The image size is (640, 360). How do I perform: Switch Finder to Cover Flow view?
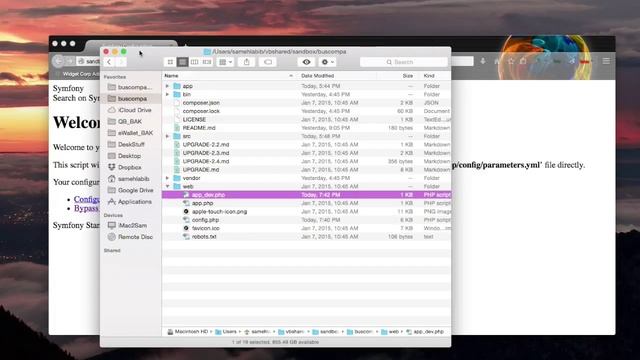207,62
